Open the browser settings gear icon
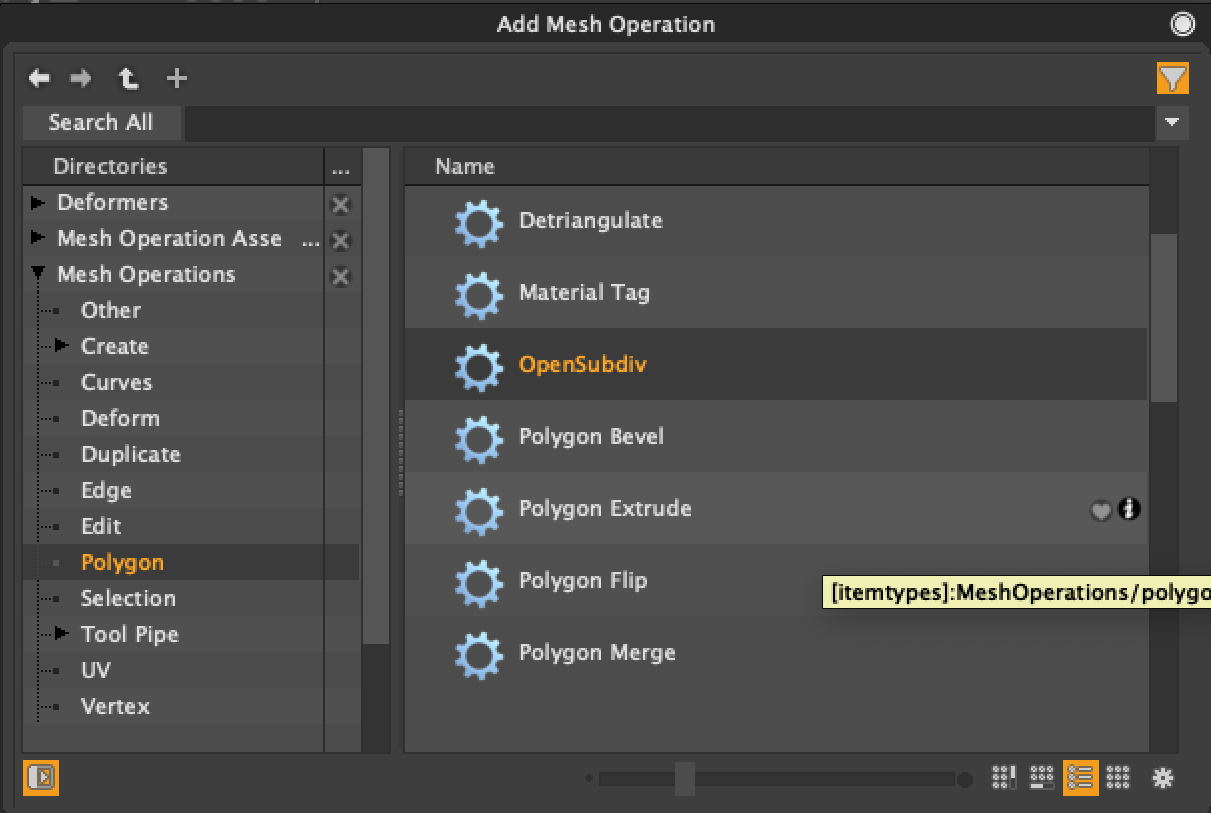 1162,777
